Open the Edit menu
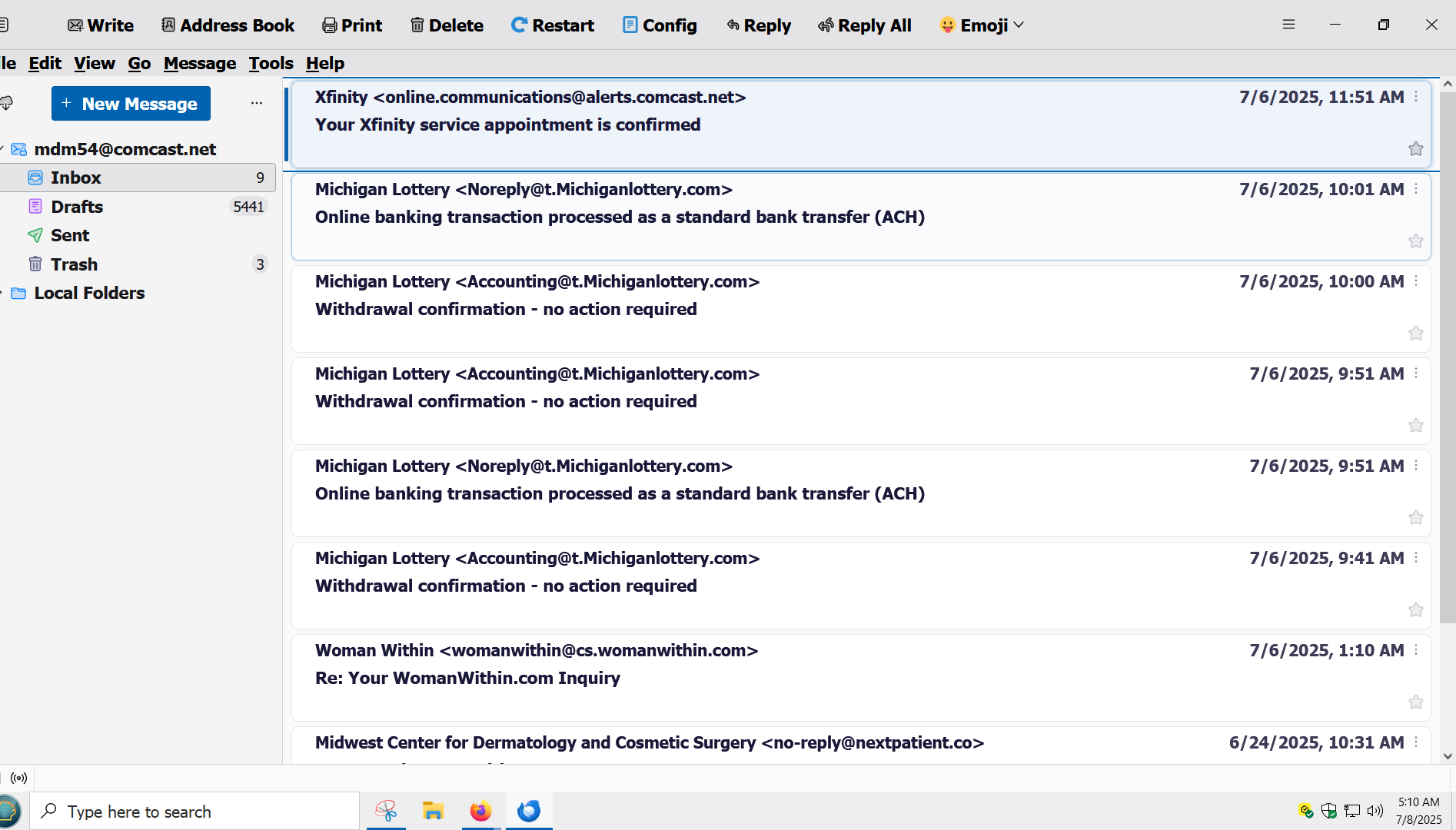The height and width of the screenshot is (830, 1456). [45, 63]
